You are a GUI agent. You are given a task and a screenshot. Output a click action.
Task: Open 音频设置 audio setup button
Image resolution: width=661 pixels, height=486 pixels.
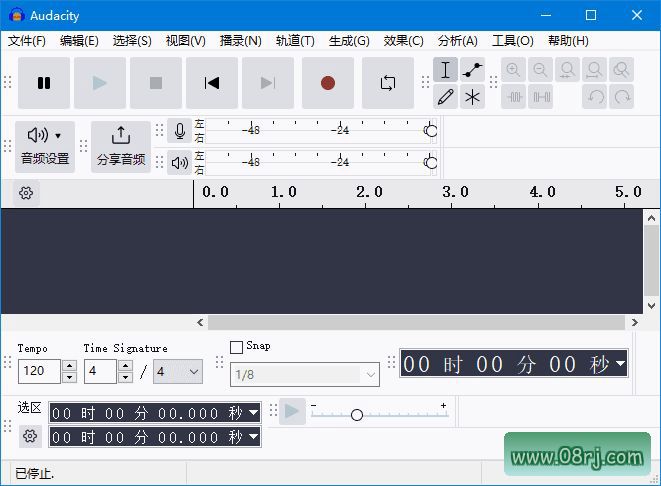[x=45, y=146]
